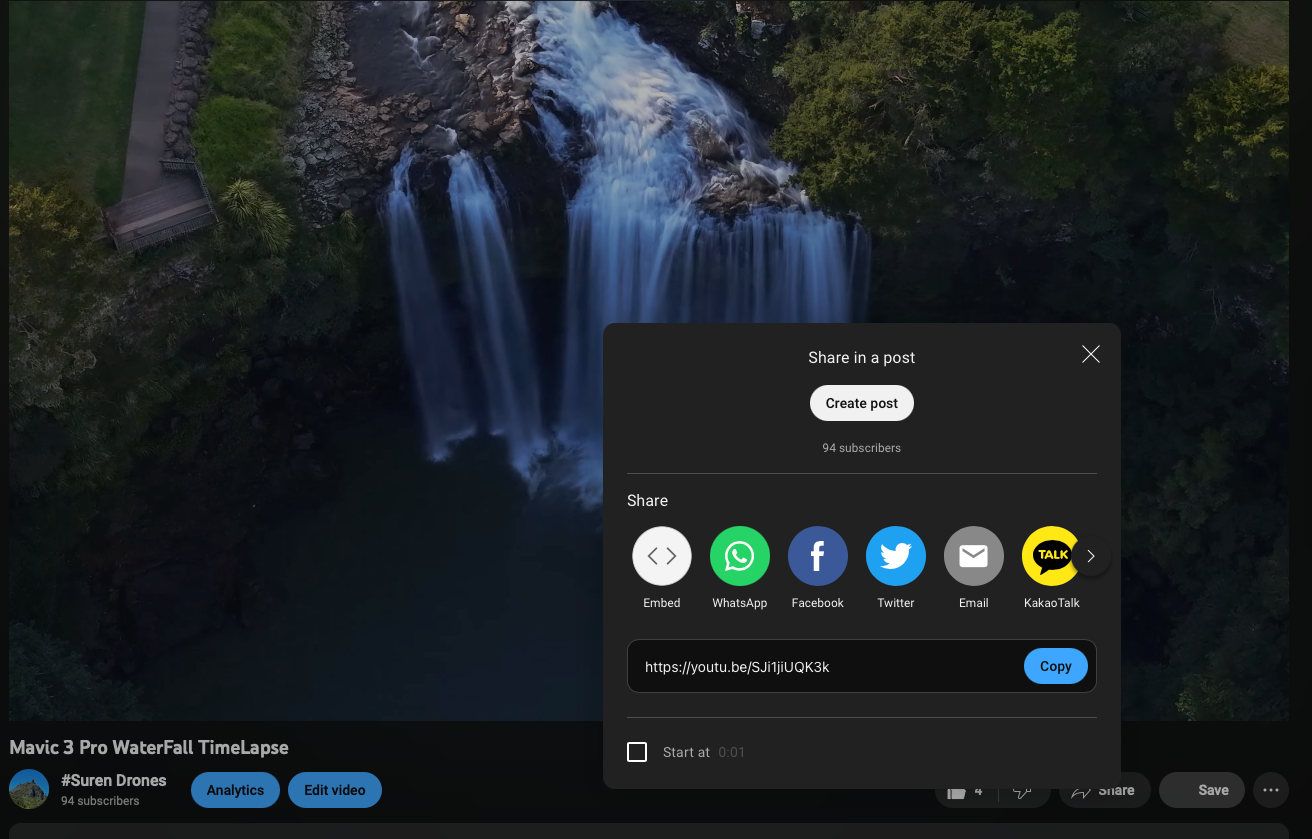Enable the Start at checkbox
1312x839 pixels.
[637, 752]
